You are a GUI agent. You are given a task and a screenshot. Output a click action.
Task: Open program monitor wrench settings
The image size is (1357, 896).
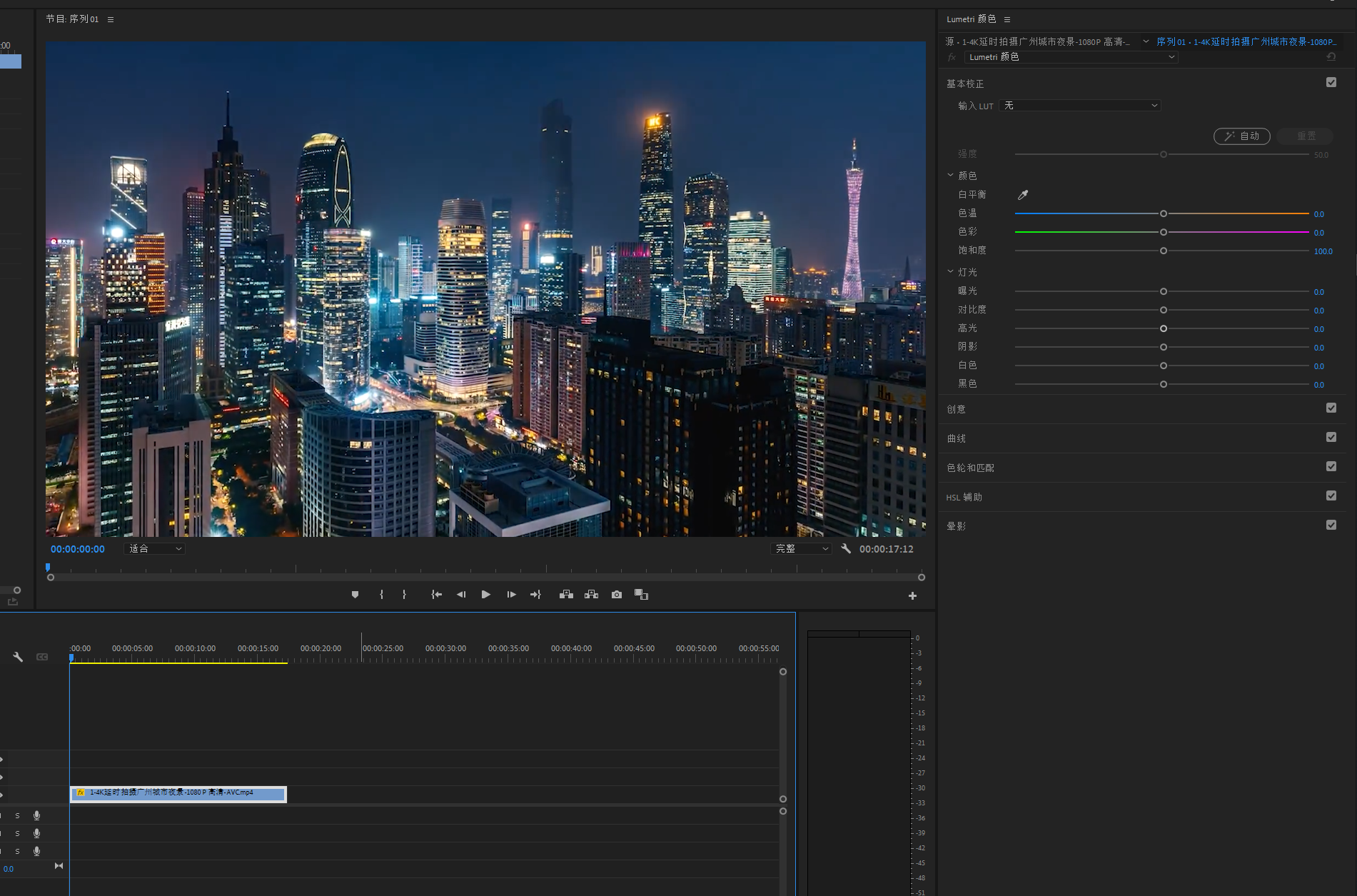(846, 549)
